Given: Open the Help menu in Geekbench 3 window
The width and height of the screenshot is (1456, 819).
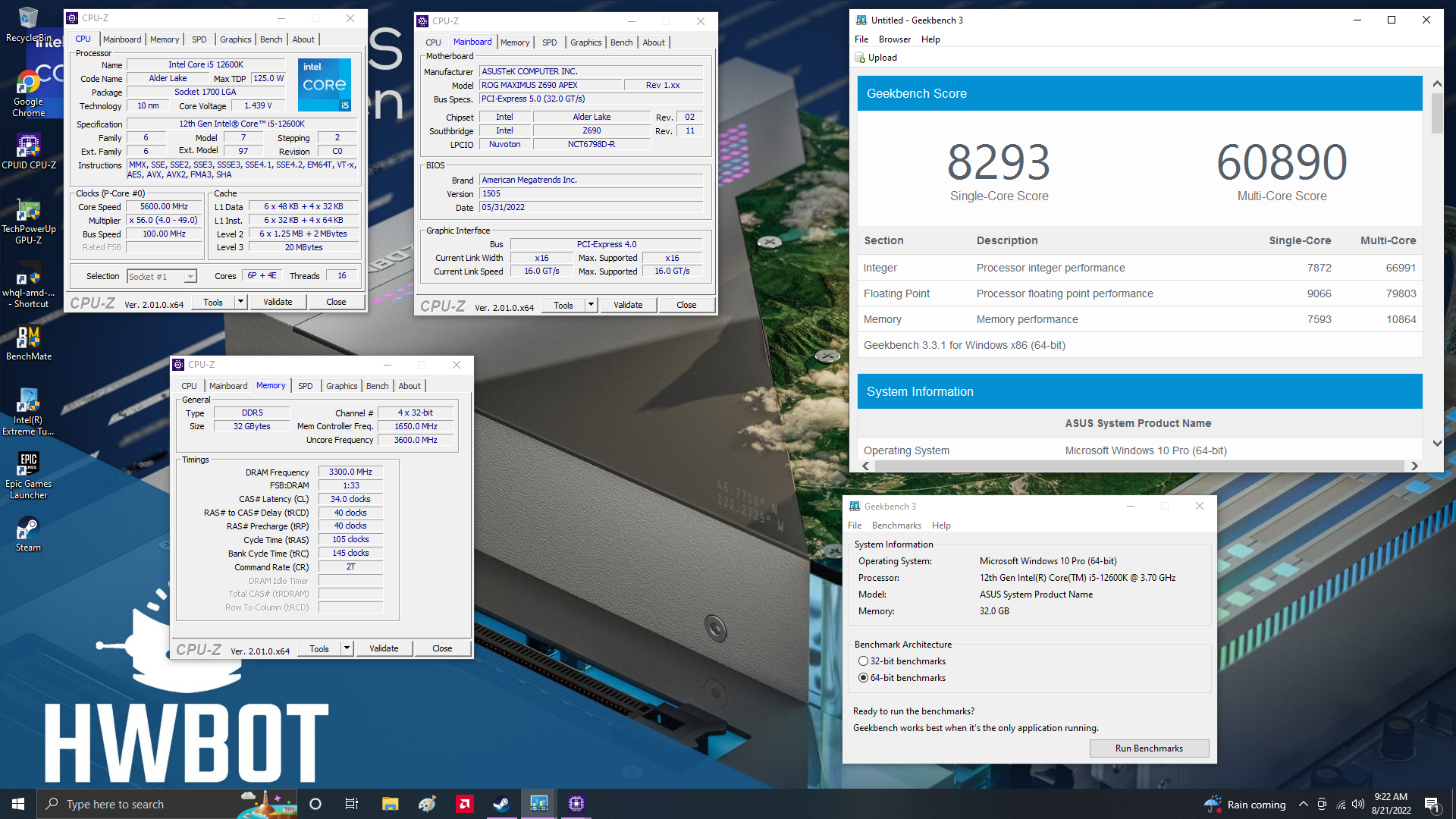Looking at the screenshot, I should (x=941, y=526).
